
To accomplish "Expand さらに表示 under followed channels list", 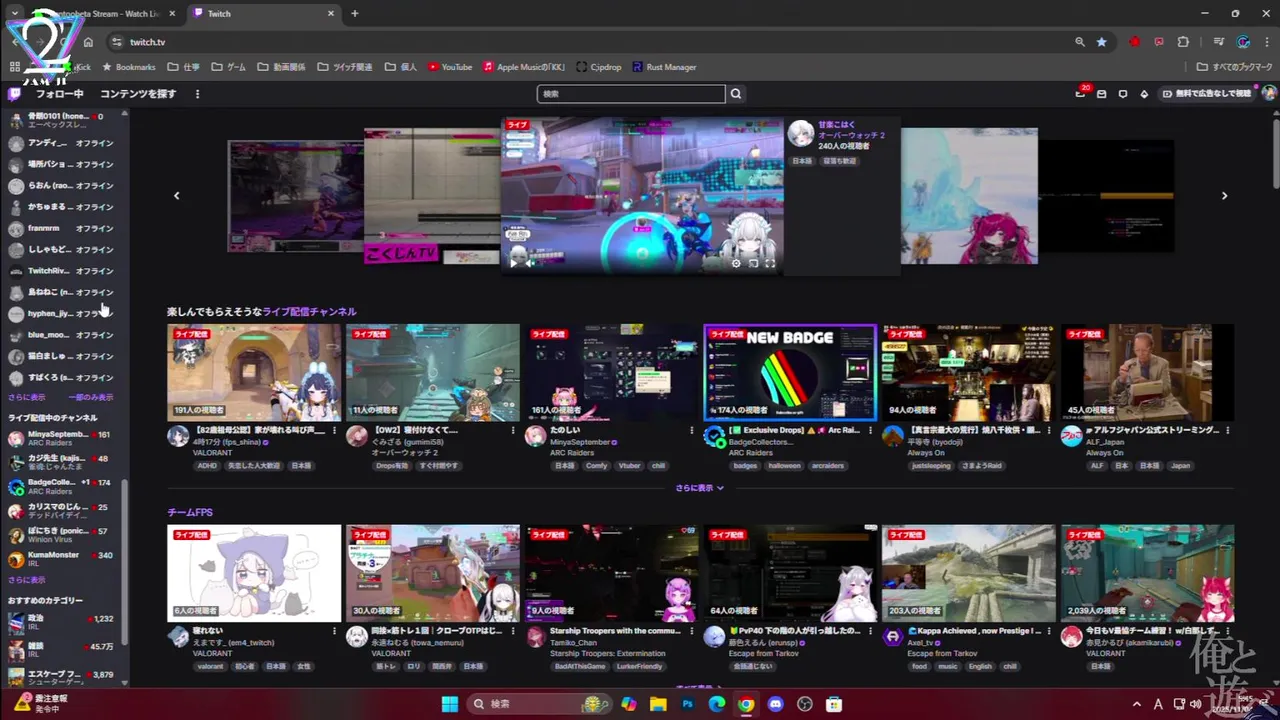I will tap(26, 397).
